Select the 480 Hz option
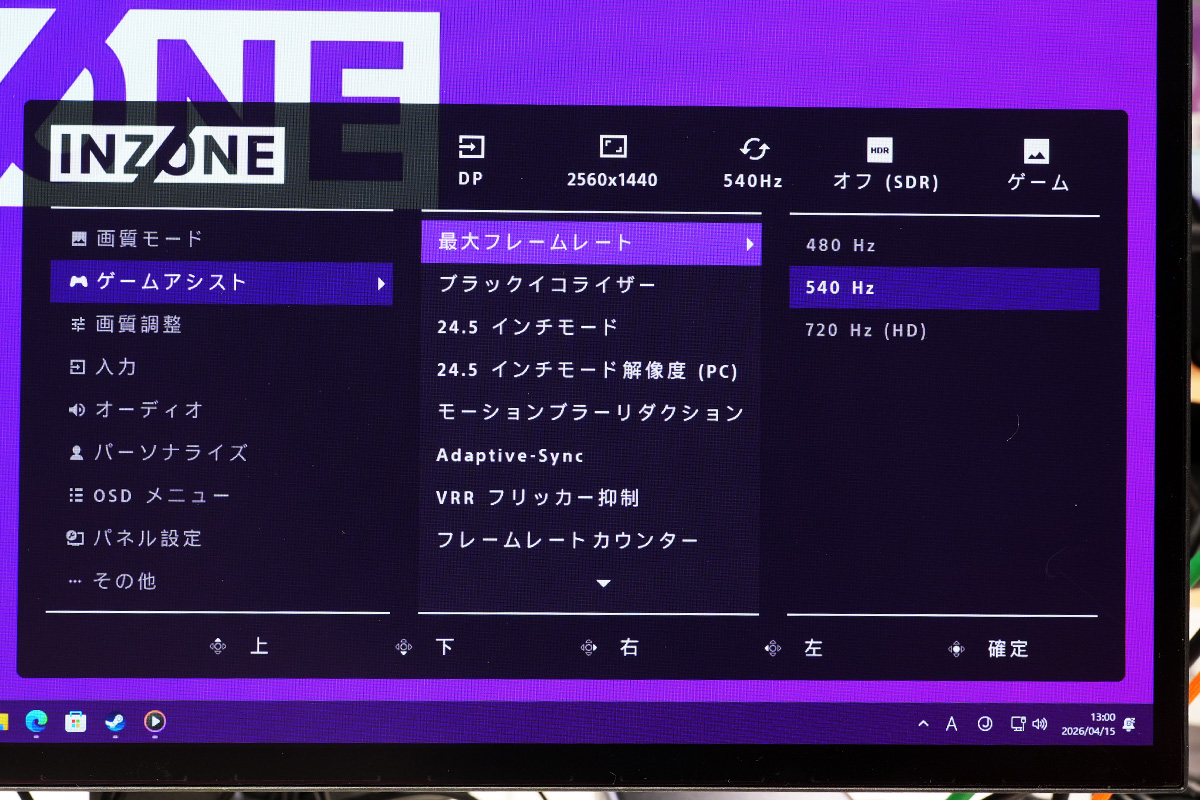1200x800 pixels. [x=841, y=245]
